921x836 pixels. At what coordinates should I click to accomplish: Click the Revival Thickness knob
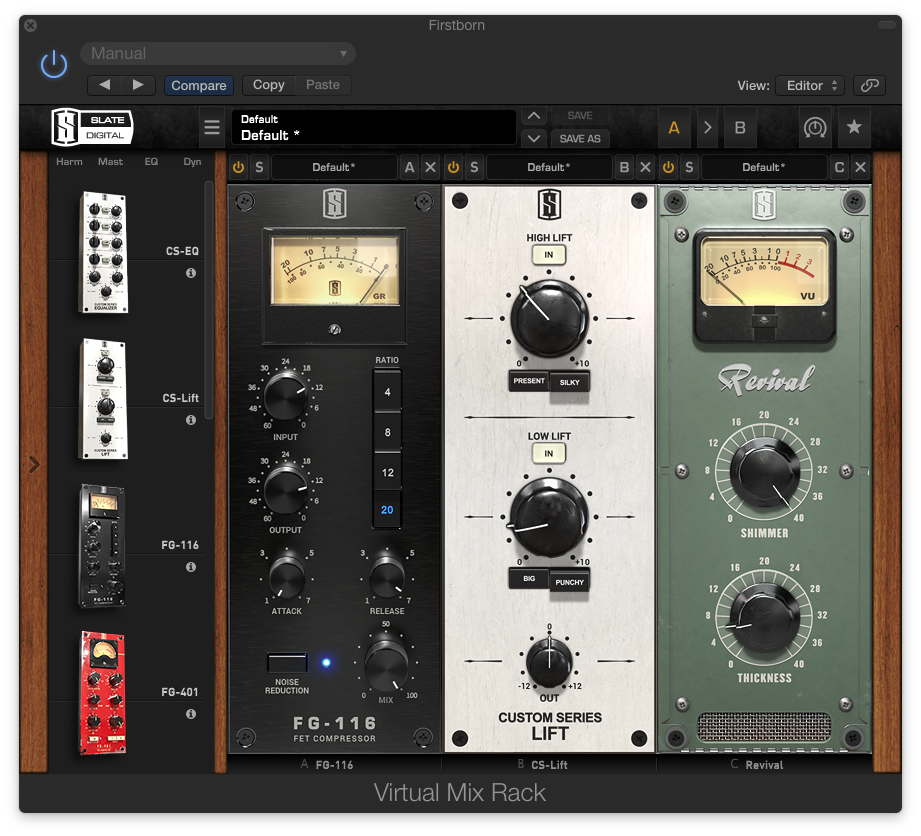click(764, 619)
